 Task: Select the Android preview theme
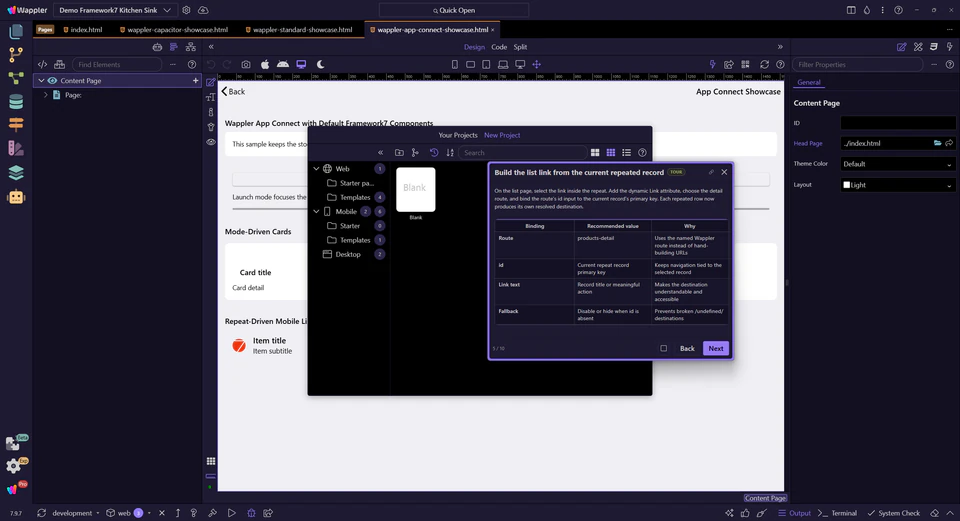[283, 64]
